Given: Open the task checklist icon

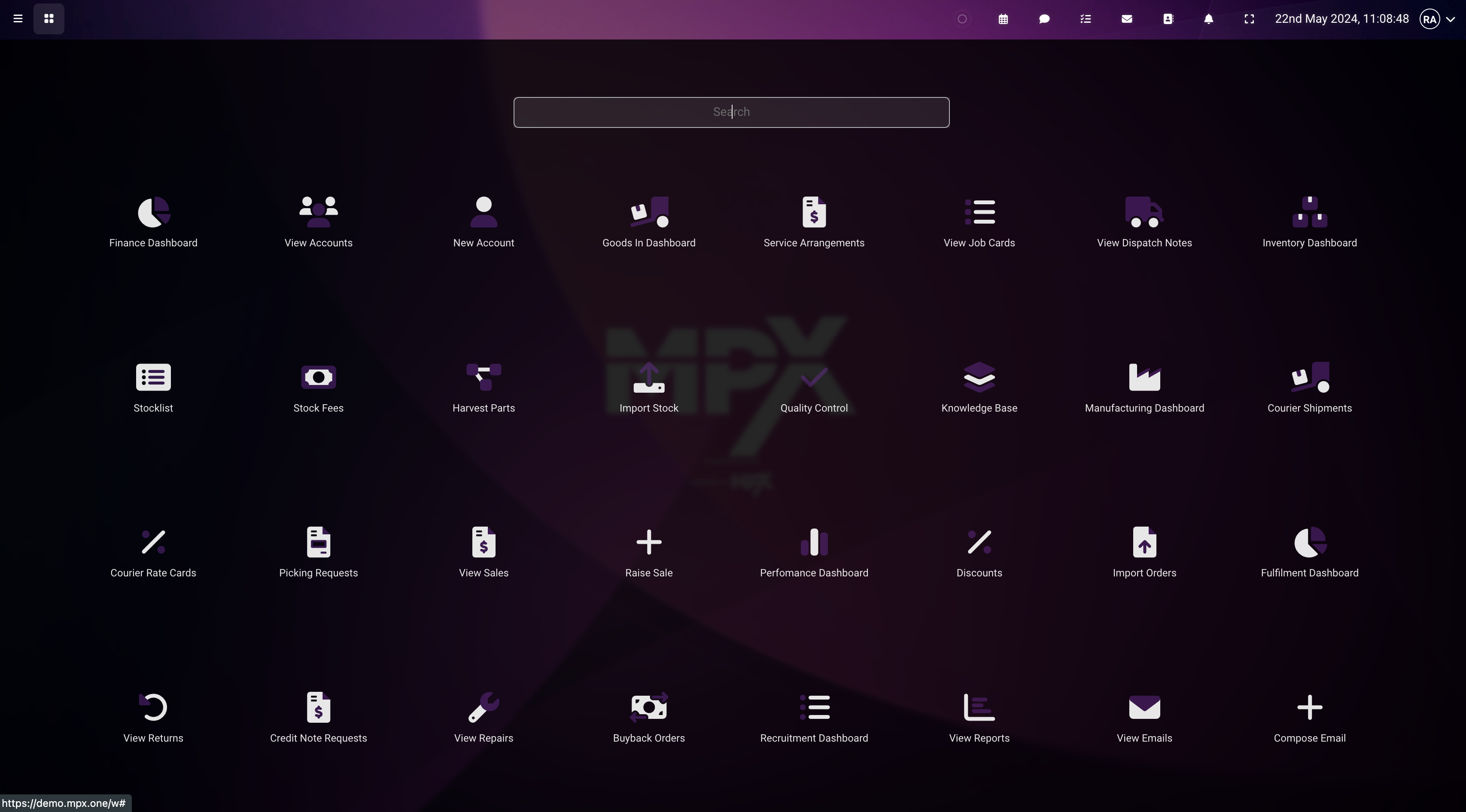Looking at the screenshot, I should (x=1085, y=19).
